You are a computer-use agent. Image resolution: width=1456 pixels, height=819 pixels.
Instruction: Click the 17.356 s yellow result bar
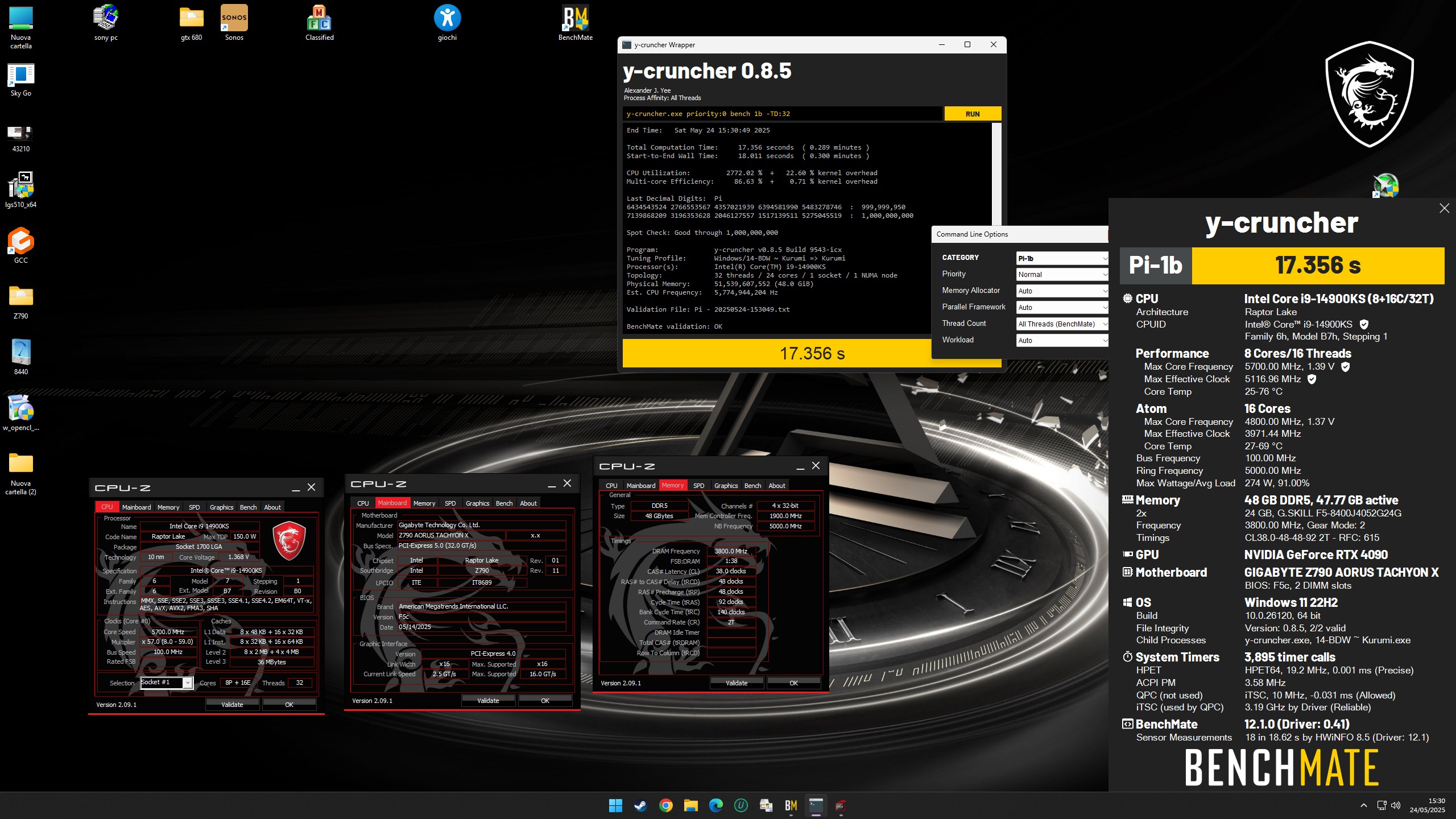(777, 353)
